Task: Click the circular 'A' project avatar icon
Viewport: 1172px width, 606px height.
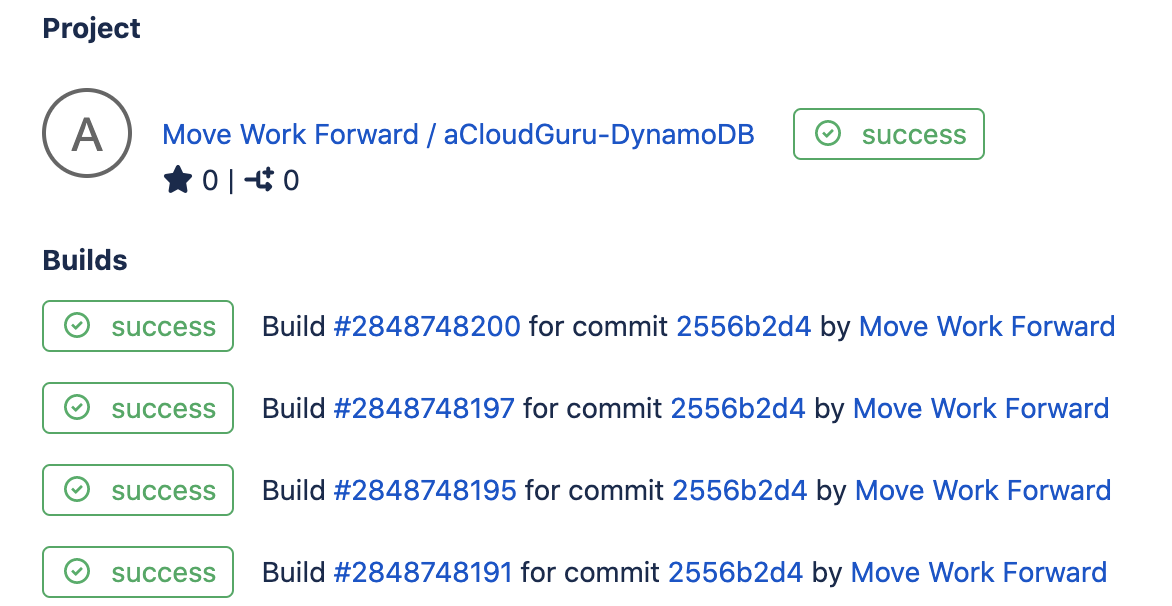Action: point(86,133)
